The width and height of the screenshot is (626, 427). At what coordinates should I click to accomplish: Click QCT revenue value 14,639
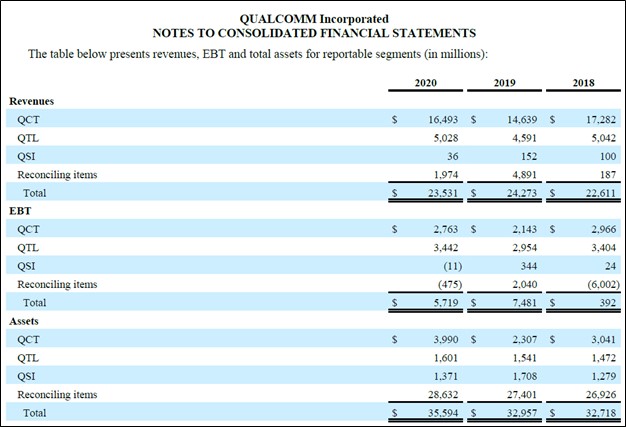(522, 120)
